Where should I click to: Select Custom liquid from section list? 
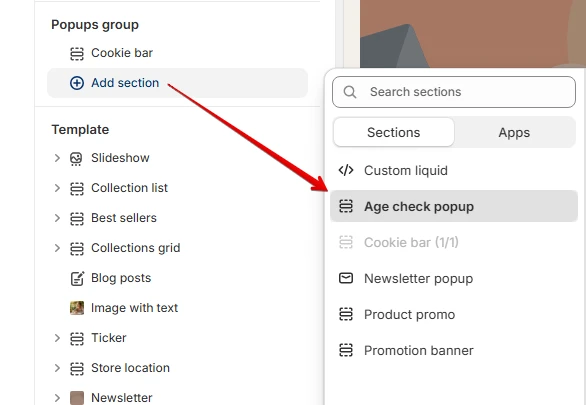tap(454, 170)
